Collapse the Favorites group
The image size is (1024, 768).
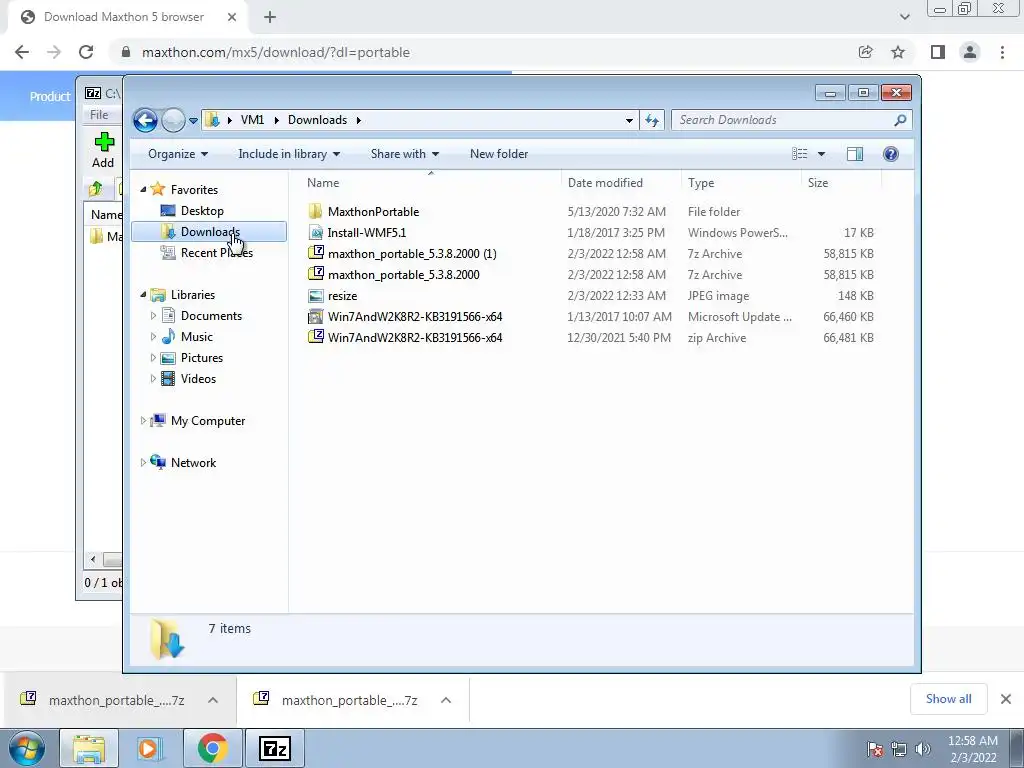(x=144, y=189)
